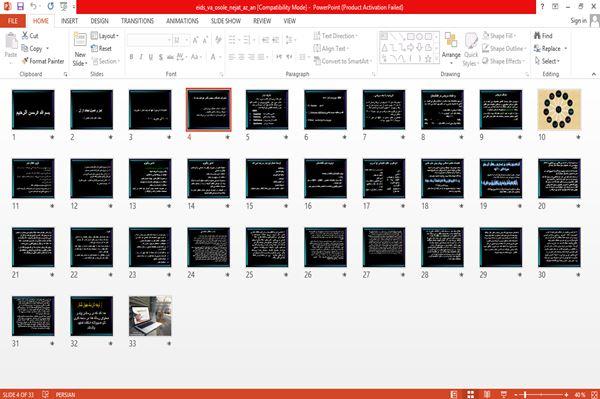Click the Reset slide icon
600x399 pixels.
point(95,48)
